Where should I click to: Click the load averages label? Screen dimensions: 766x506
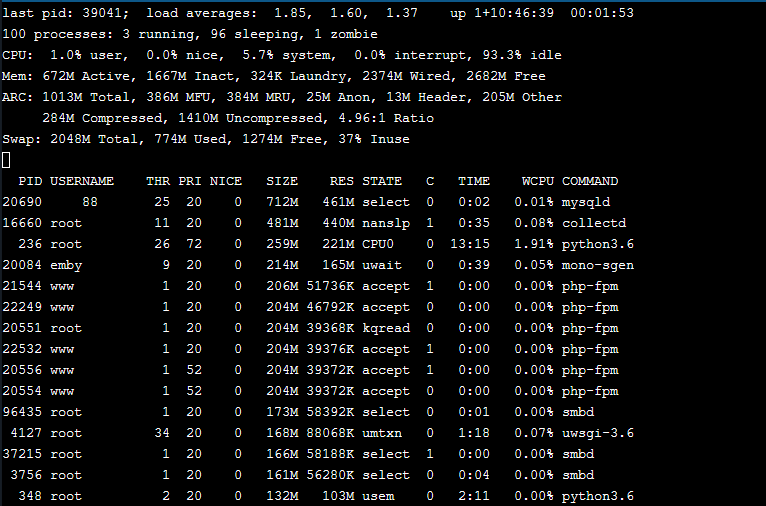click(x=202, y=13)
